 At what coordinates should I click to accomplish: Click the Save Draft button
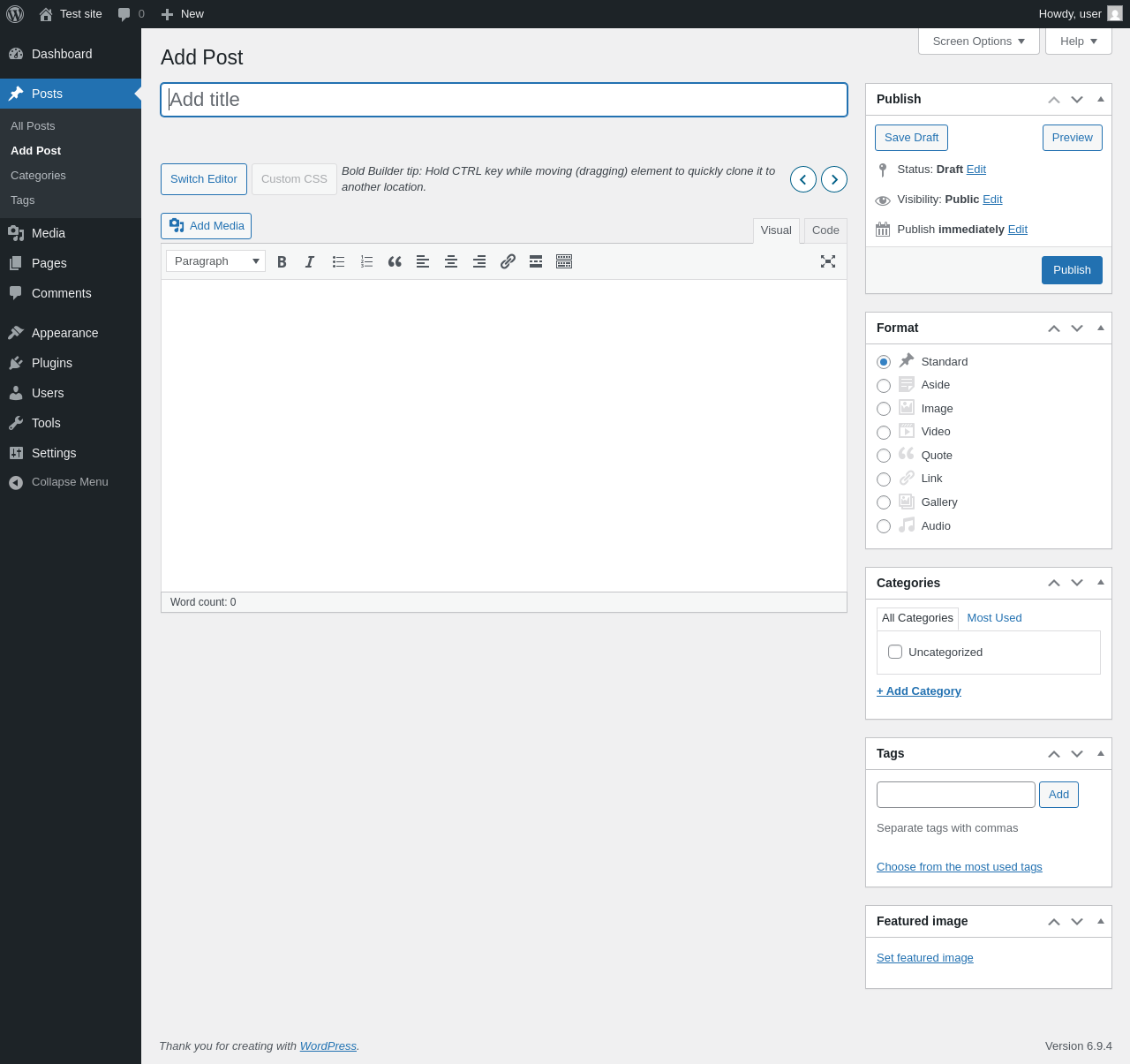tap(911, 138)
